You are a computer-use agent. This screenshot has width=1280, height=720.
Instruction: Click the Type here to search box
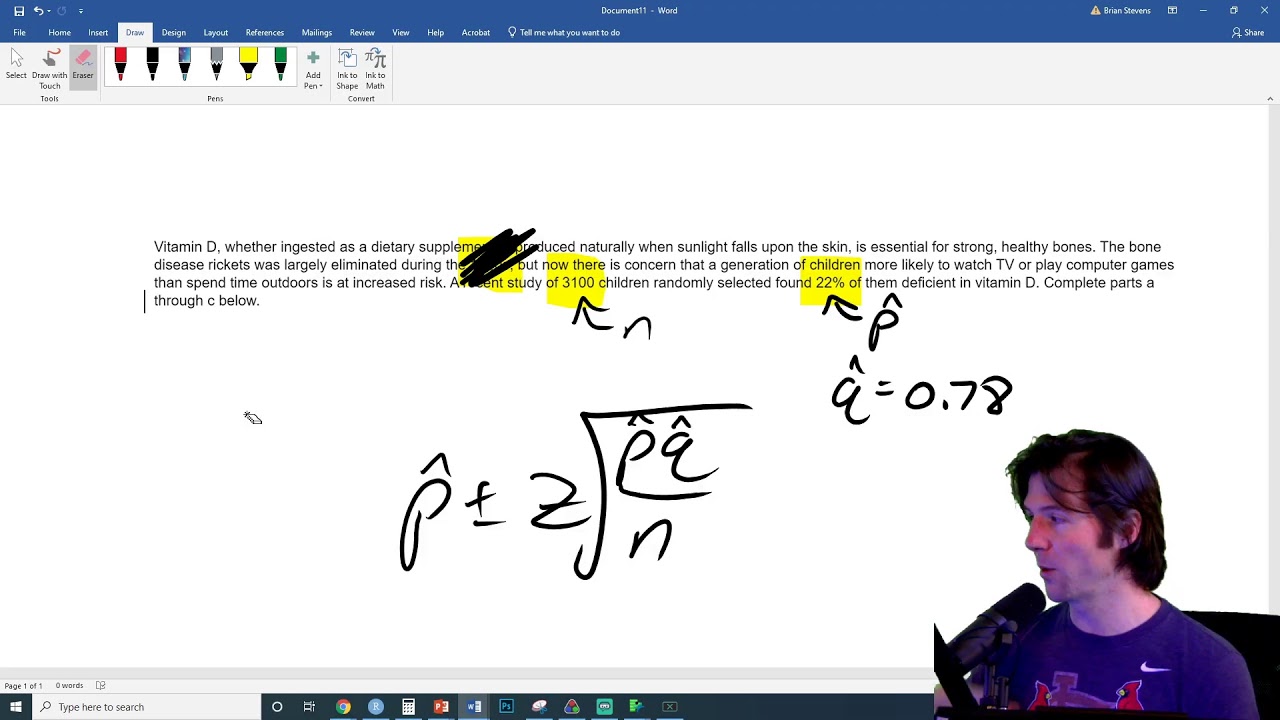(146, 707)
